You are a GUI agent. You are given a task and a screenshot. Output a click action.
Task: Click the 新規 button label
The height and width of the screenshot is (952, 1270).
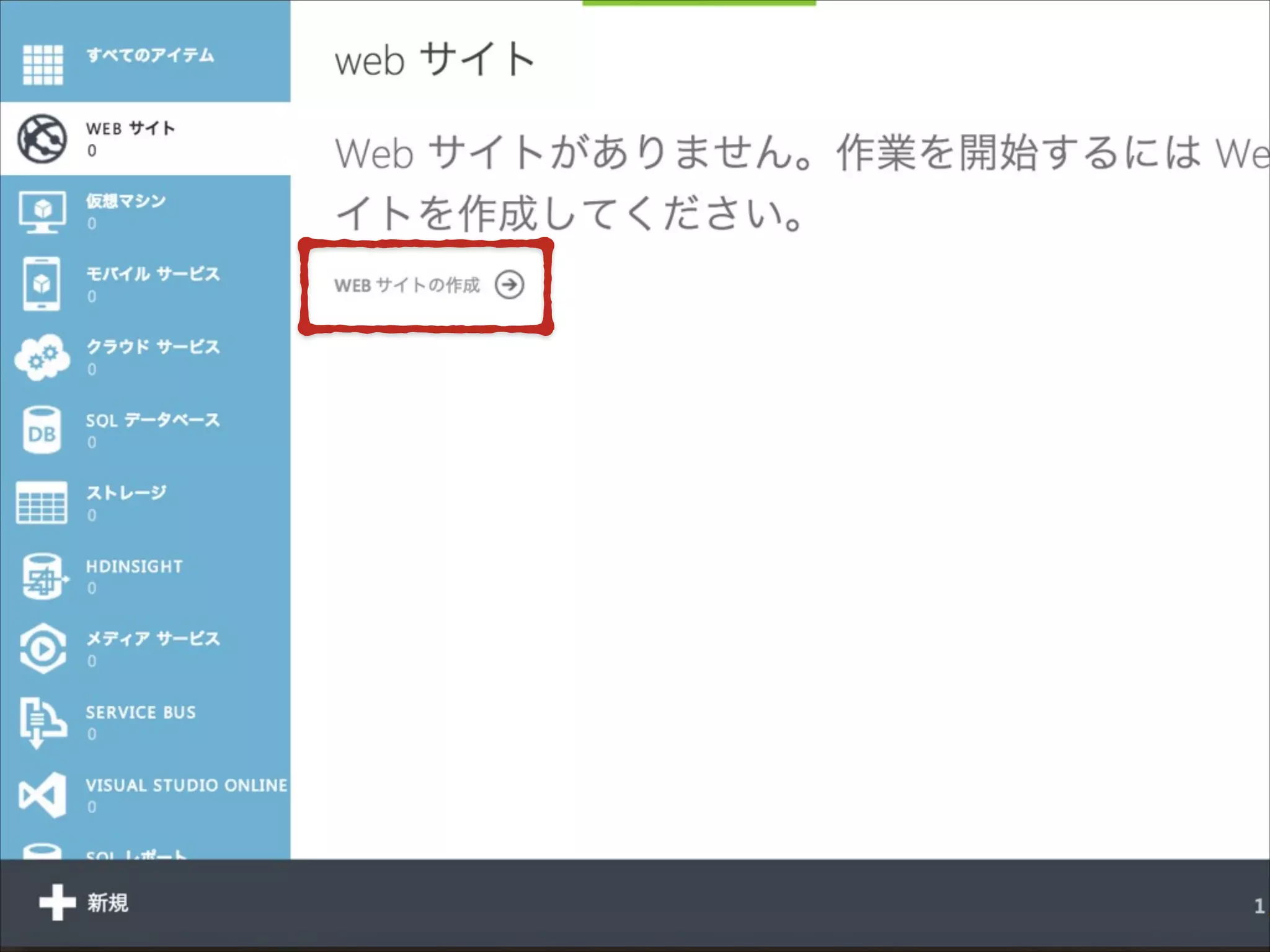[108, 903]
